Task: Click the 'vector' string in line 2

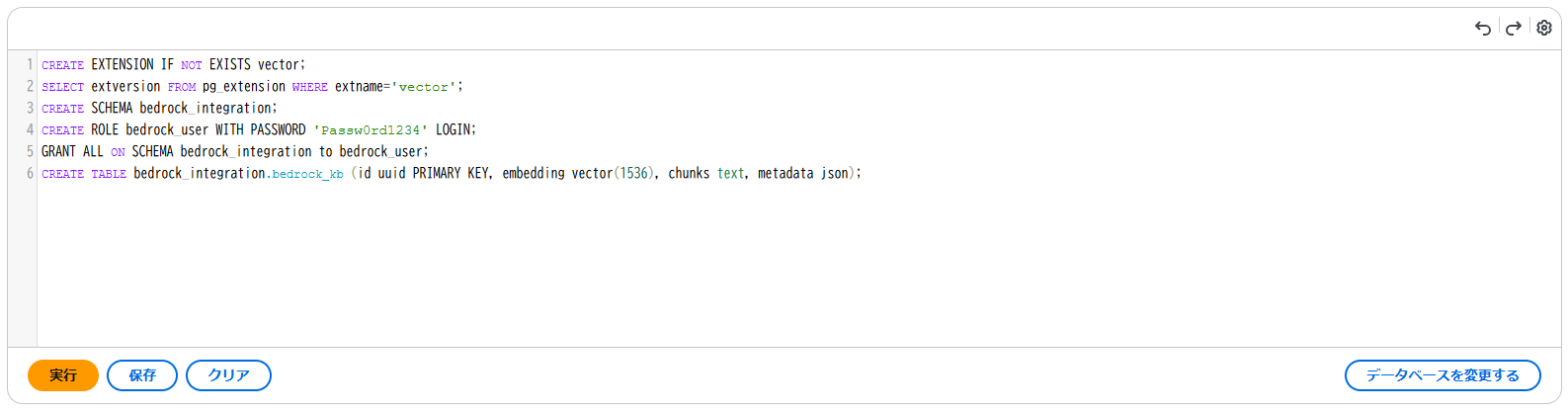Action: tap(424, 87)
